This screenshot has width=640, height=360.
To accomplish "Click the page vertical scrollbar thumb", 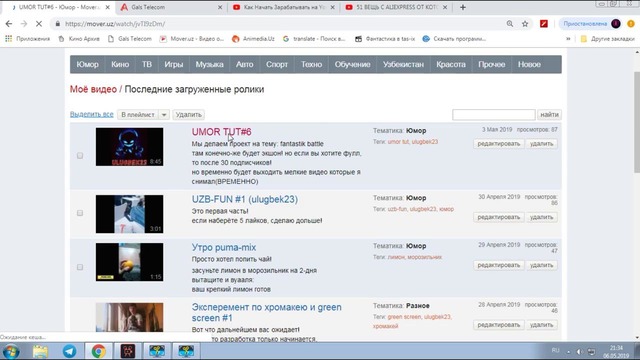I will pos(637,122).
